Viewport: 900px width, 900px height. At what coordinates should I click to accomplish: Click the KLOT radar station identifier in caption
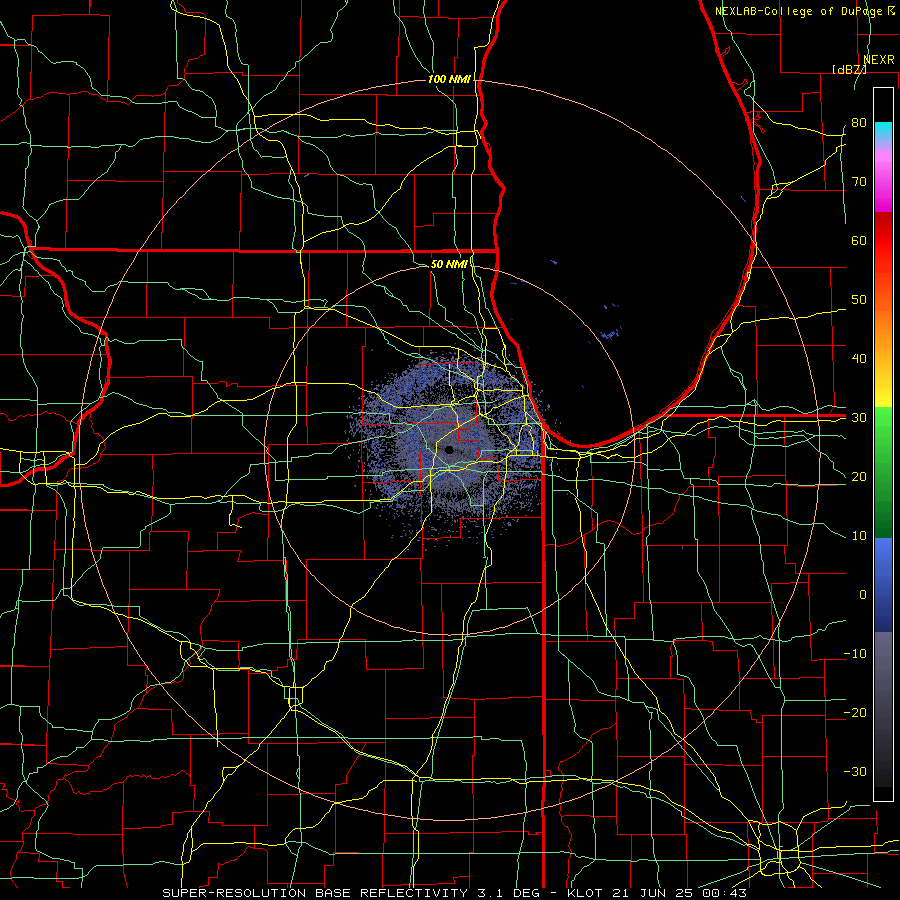584,893
